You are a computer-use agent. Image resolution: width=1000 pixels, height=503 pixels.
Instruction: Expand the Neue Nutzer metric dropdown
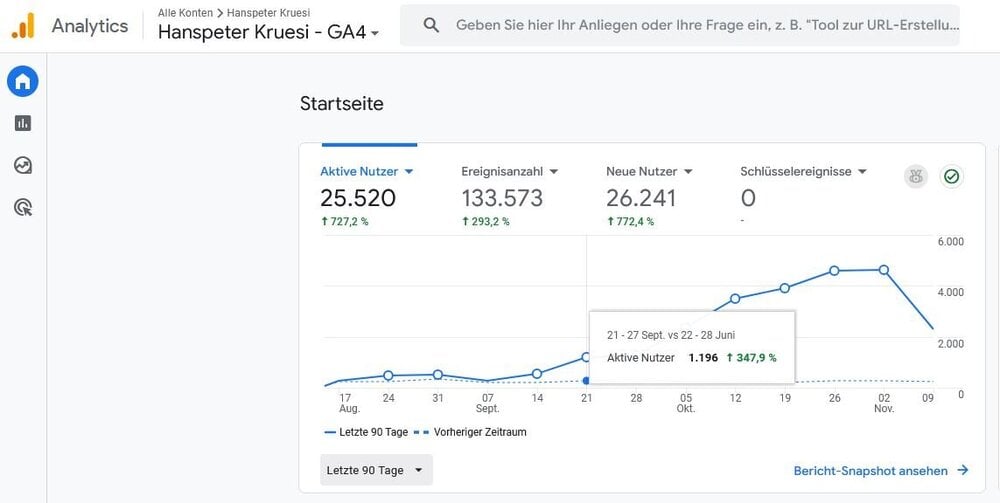click(688, 171)
